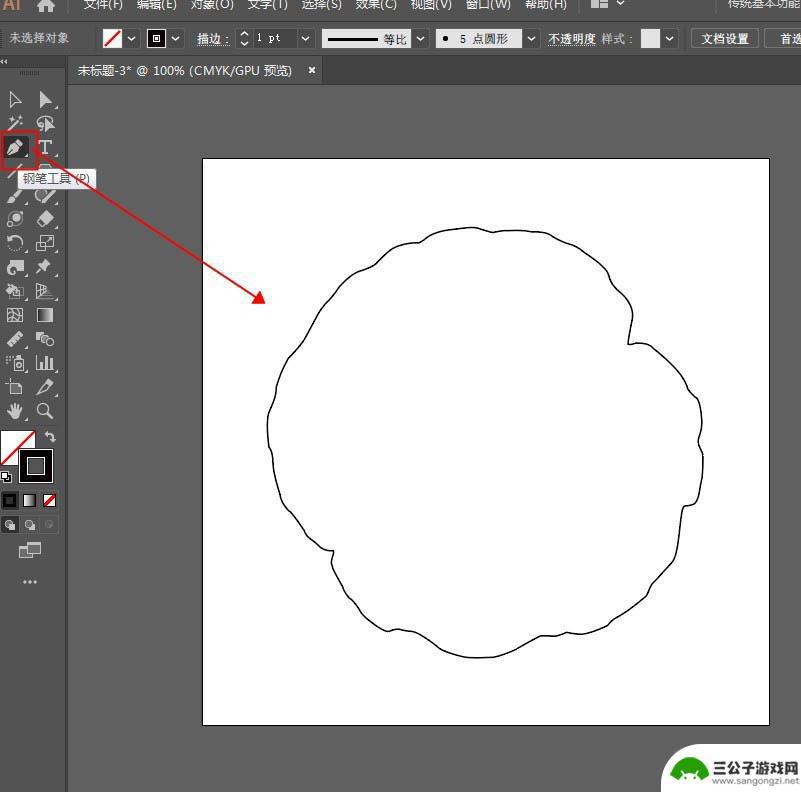Image resolution: width=801 pixels, height=792 pixels.
Task: Select the Warp tool
Action: [x=15, y=267]
